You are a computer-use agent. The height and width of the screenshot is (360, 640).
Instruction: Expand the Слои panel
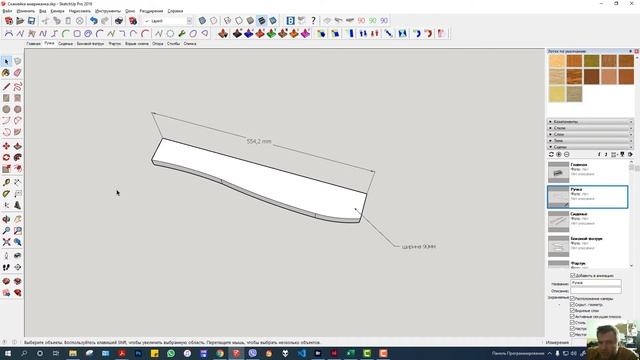click(590, 134)
